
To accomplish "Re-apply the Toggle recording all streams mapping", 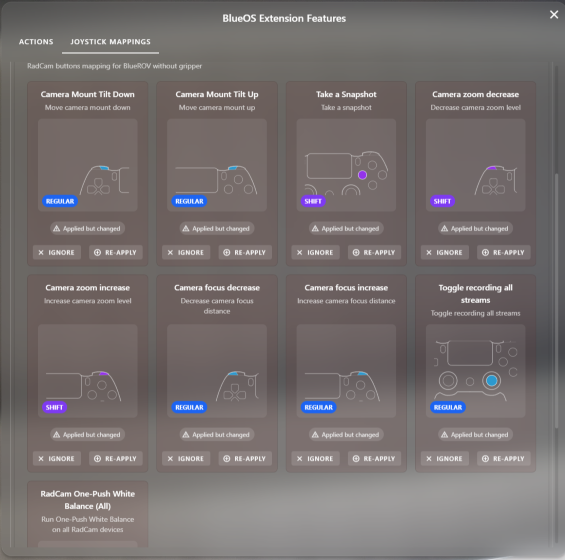I will click(x=504, y=458).
